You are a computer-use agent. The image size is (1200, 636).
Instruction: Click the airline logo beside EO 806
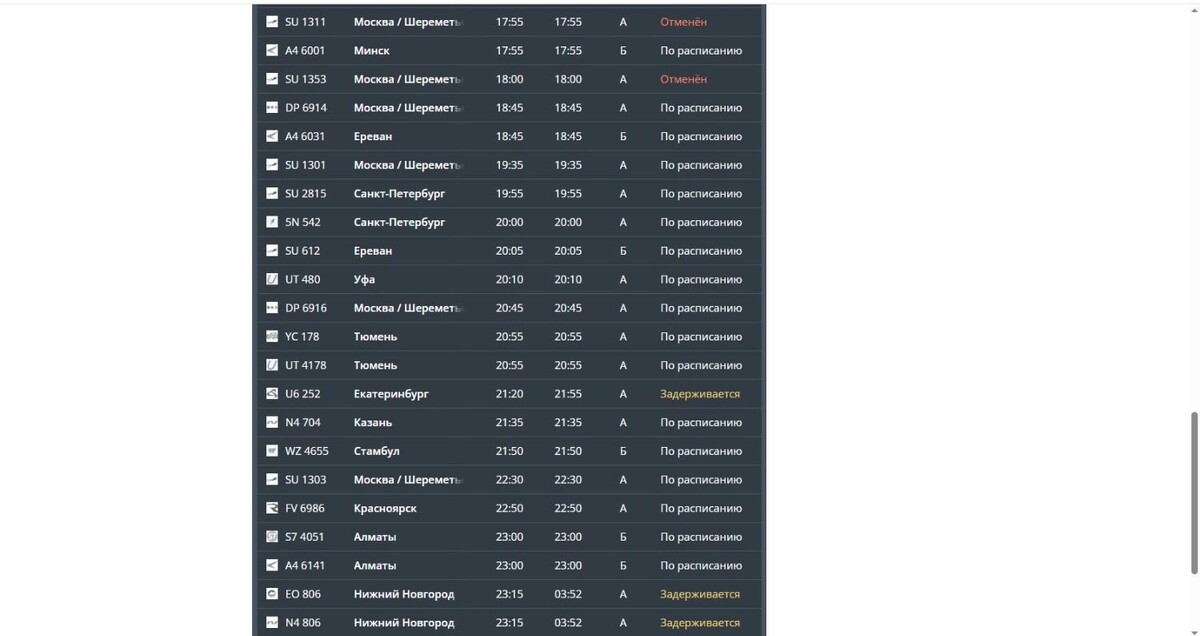pos(270,593)
